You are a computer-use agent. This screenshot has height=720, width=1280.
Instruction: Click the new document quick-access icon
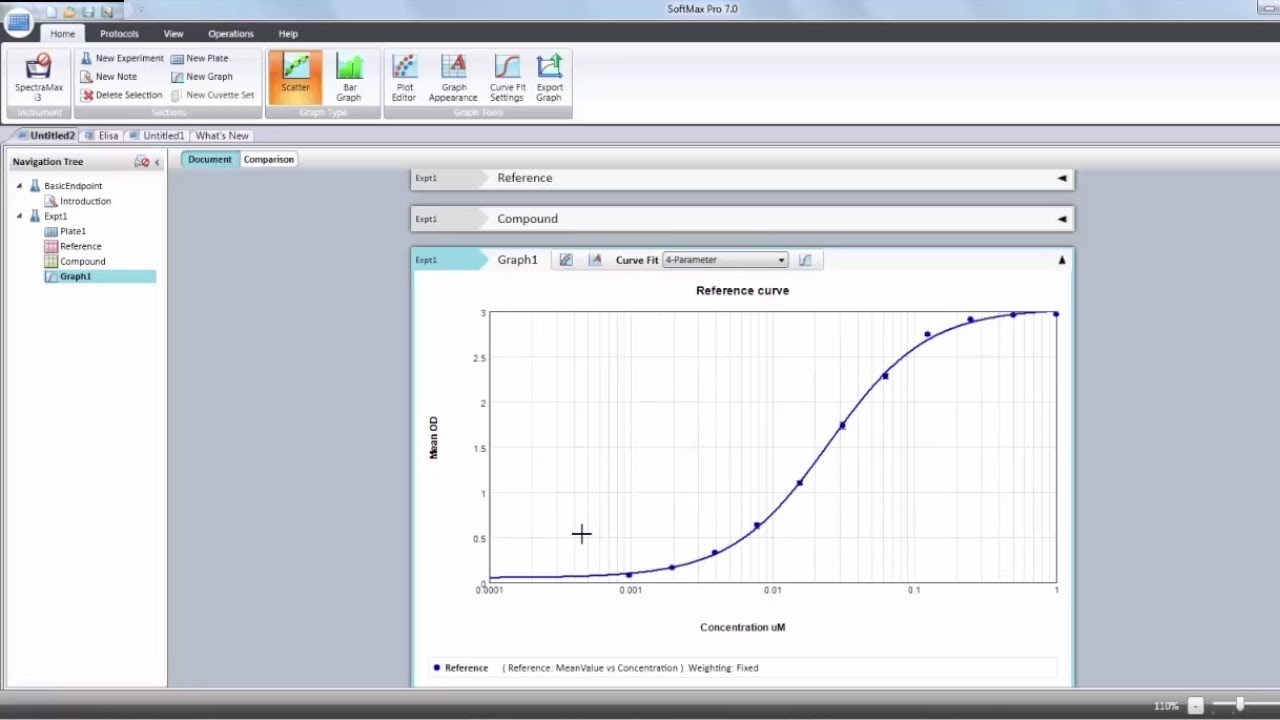click(x=51, y=11)
